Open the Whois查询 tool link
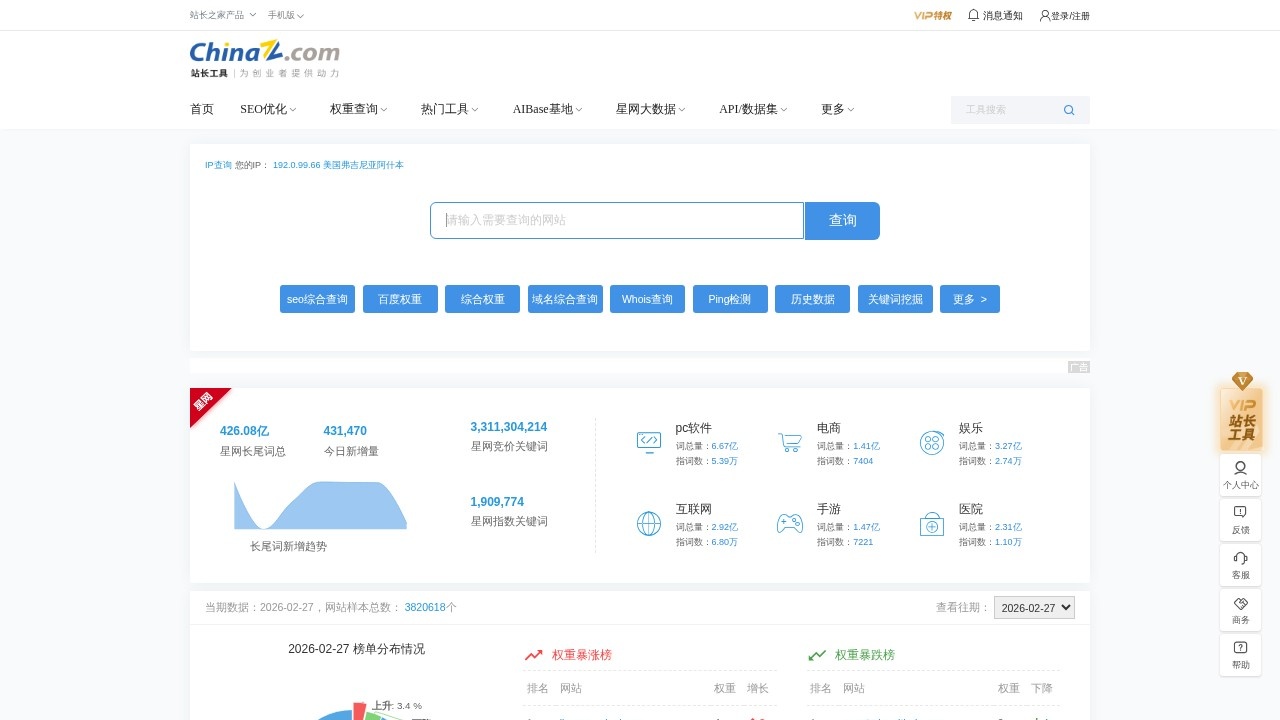Viewport: 1280px width, 720px height. (x=647, y=299)
